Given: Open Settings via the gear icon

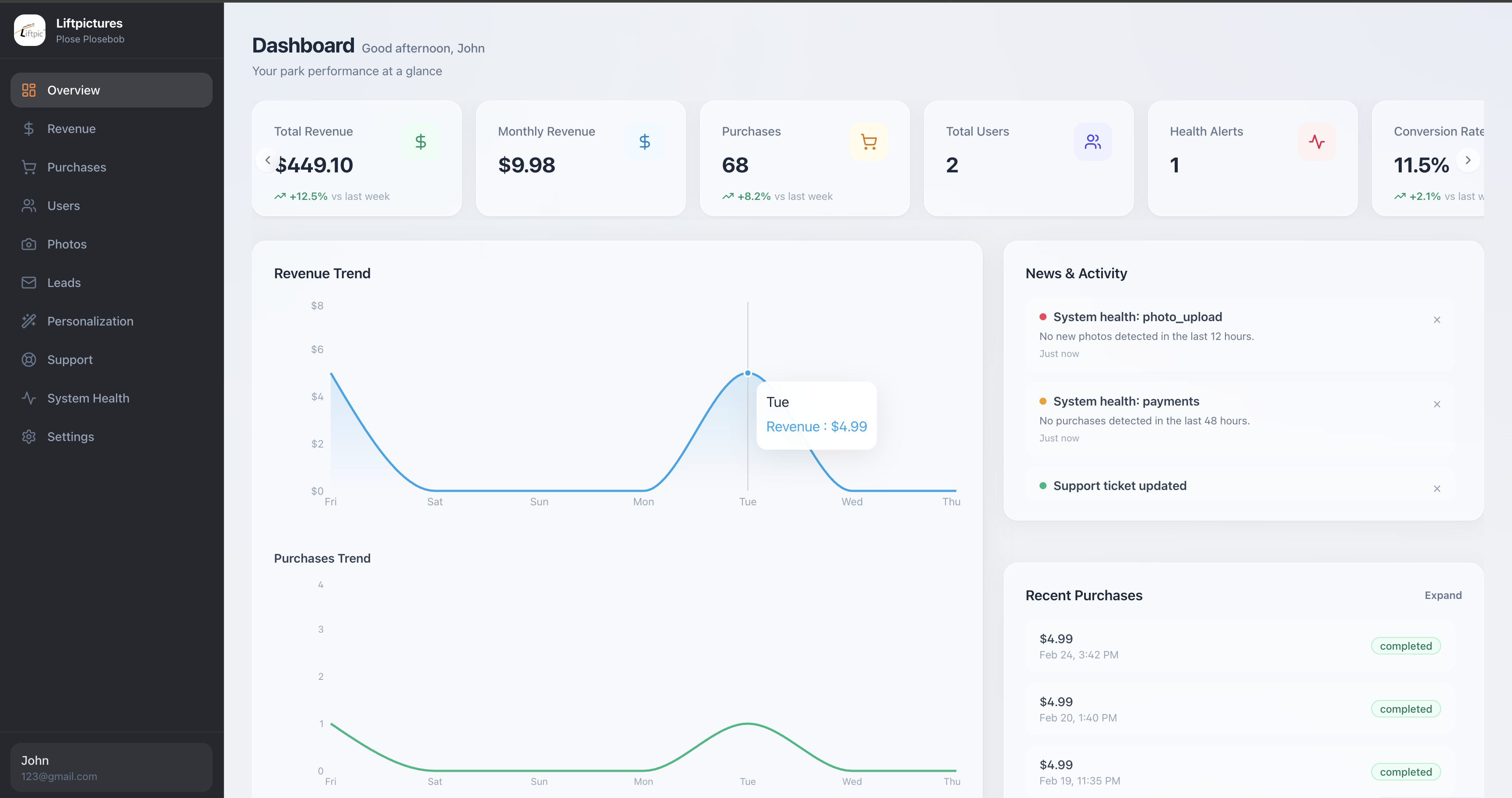Looking at the screenshot, I should click(29, 437).
